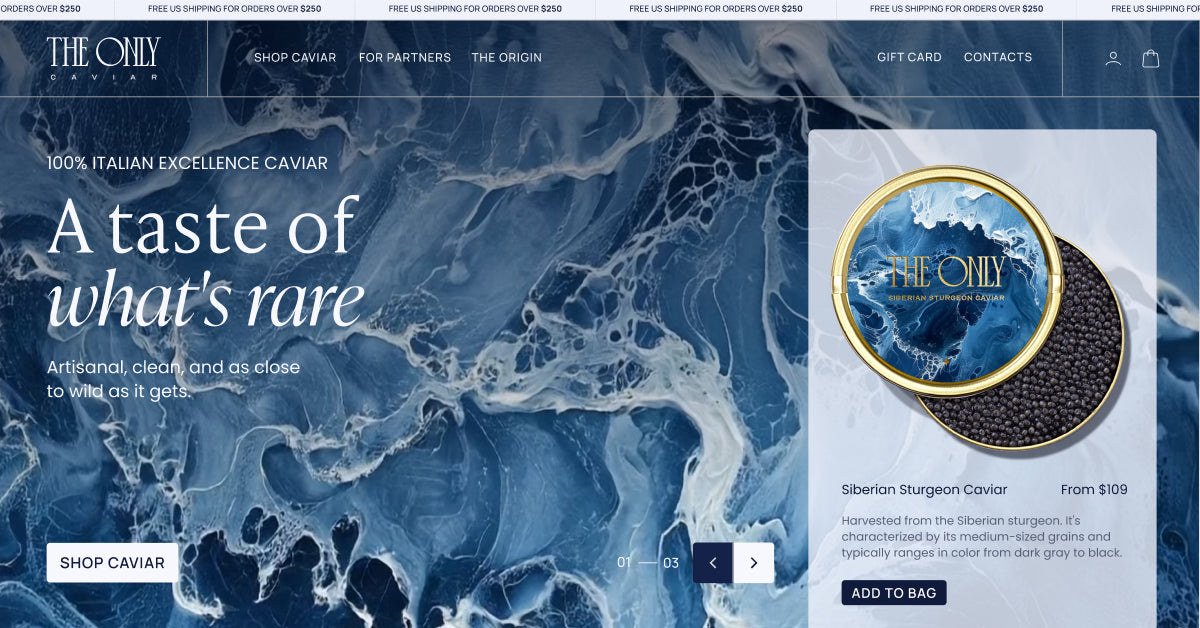Click the From $109 price label
Viewport: 1200px width, 628px height.
pos(1094,490)
